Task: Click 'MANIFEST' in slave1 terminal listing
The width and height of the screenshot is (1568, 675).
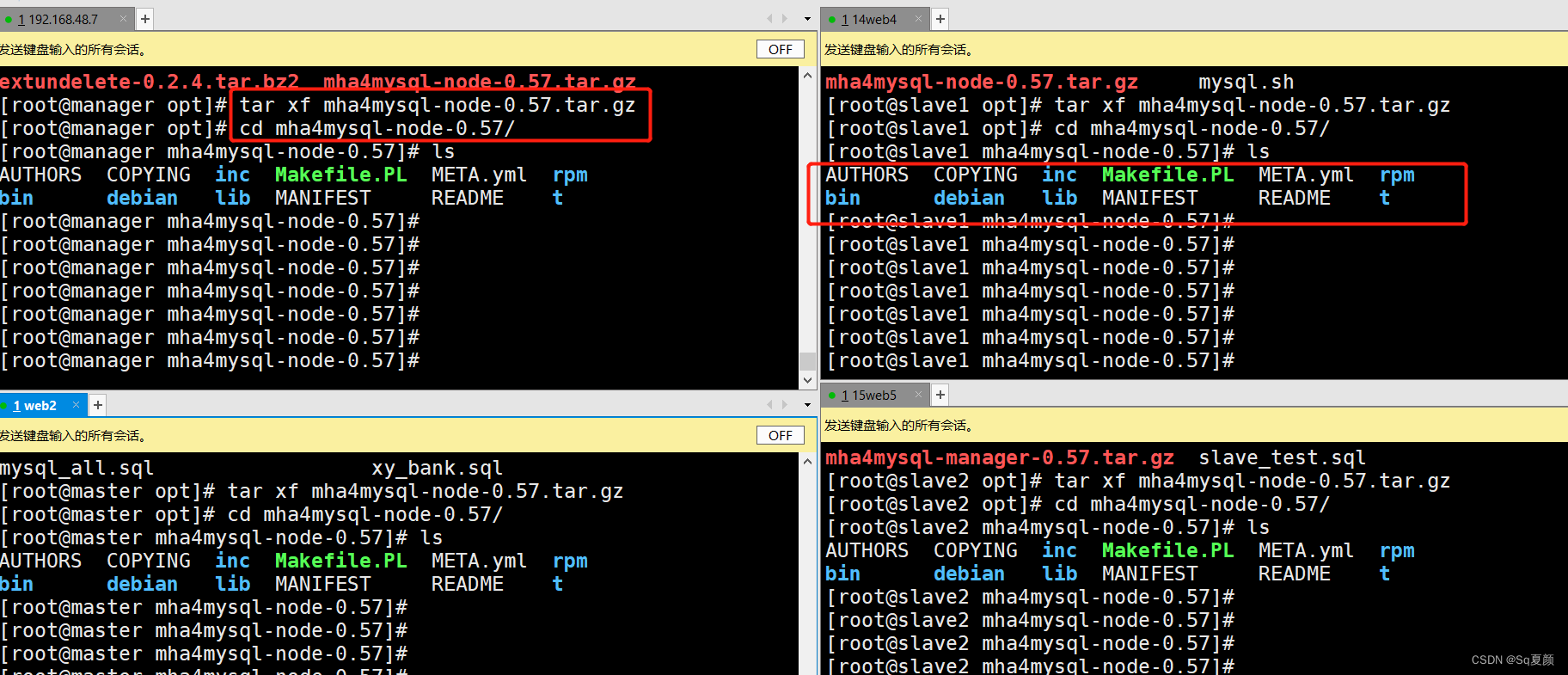Action: (1149, 198)
